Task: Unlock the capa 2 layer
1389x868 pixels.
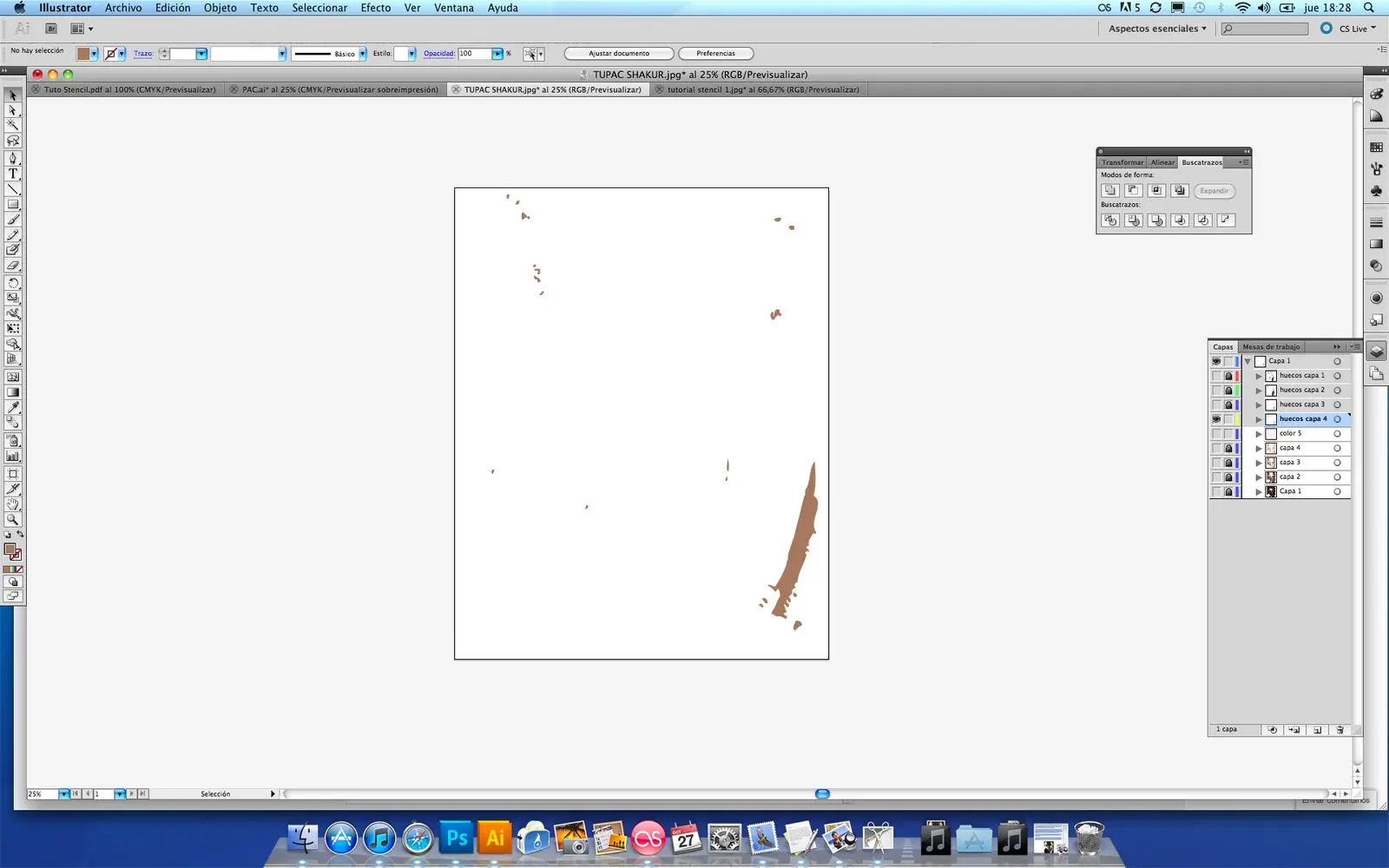Action: tap(1228, 477)
